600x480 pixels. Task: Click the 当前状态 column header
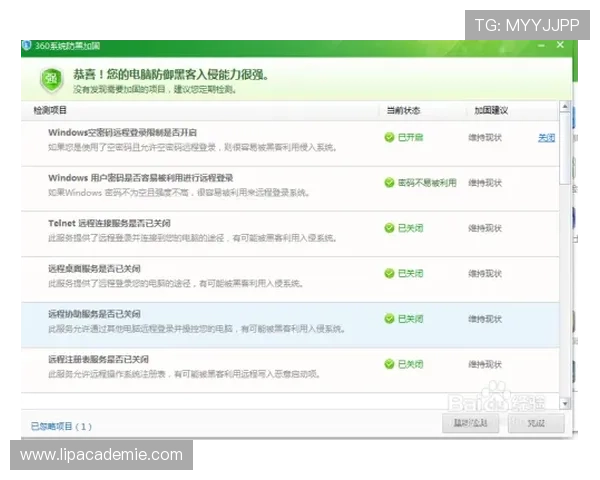403,111
